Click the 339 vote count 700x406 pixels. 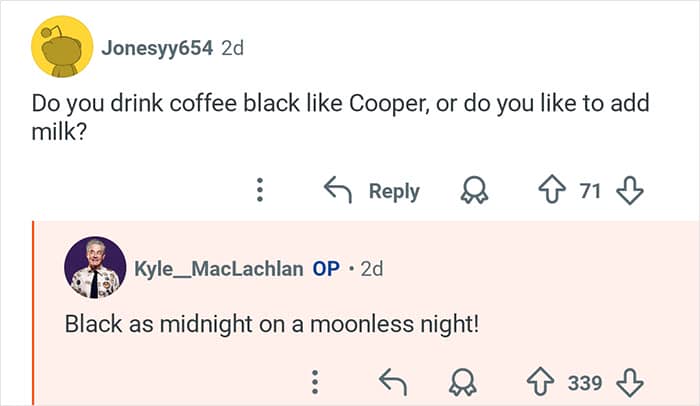coord(584,382)
